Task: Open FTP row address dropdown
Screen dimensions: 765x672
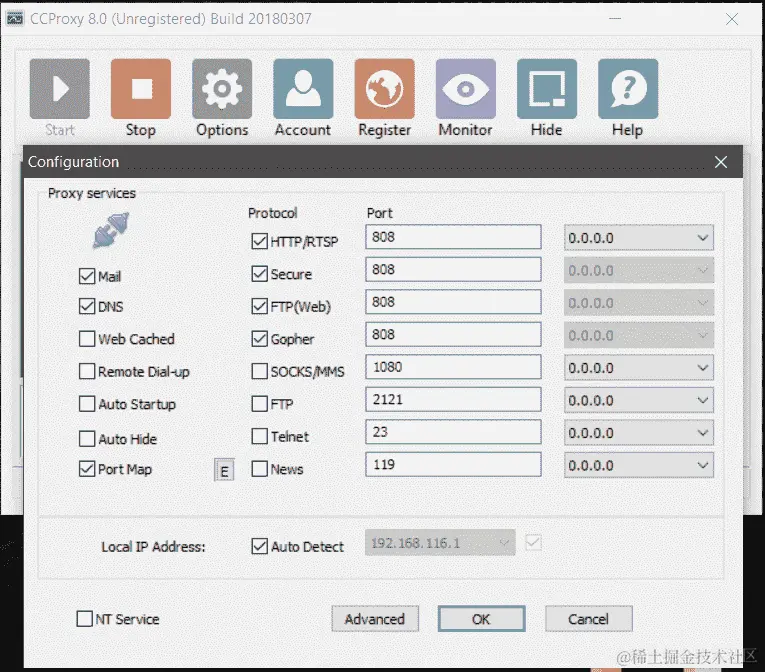Action: (x=639, y=400)
